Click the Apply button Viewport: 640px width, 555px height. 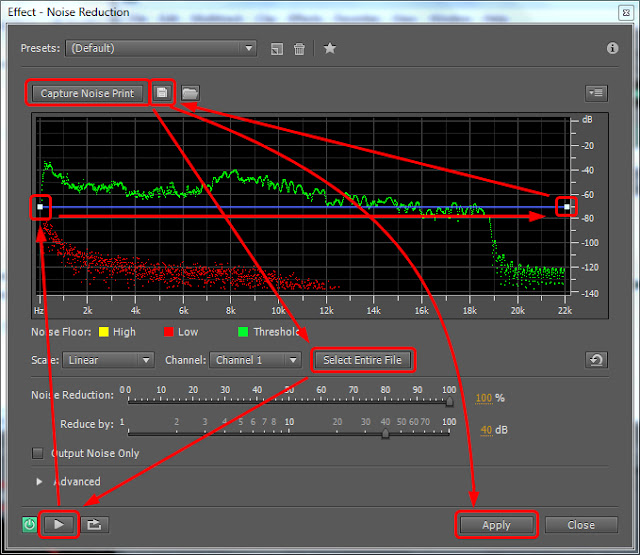pos(496,525)
